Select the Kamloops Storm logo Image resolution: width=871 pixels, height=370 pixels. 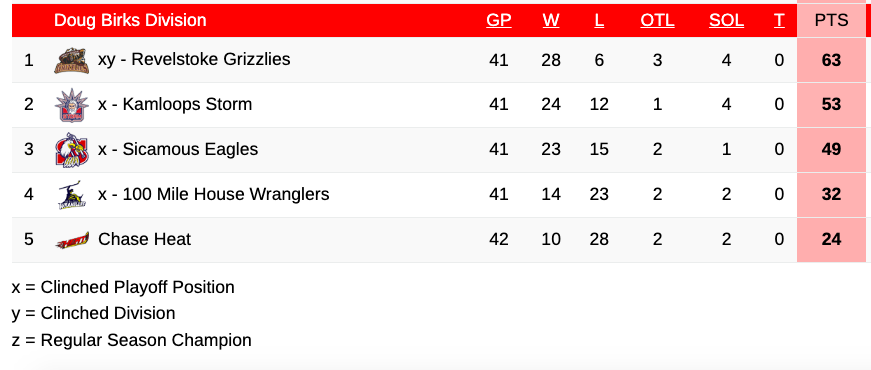(72, 105)
